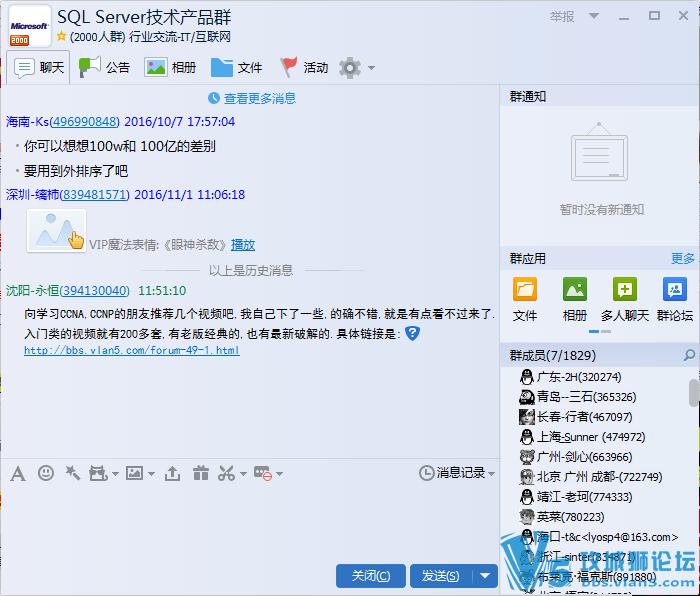Expand send options arrow beside 发送
Image resolution: width=700 pixels, height=596 pixels.
click(485, 576)
